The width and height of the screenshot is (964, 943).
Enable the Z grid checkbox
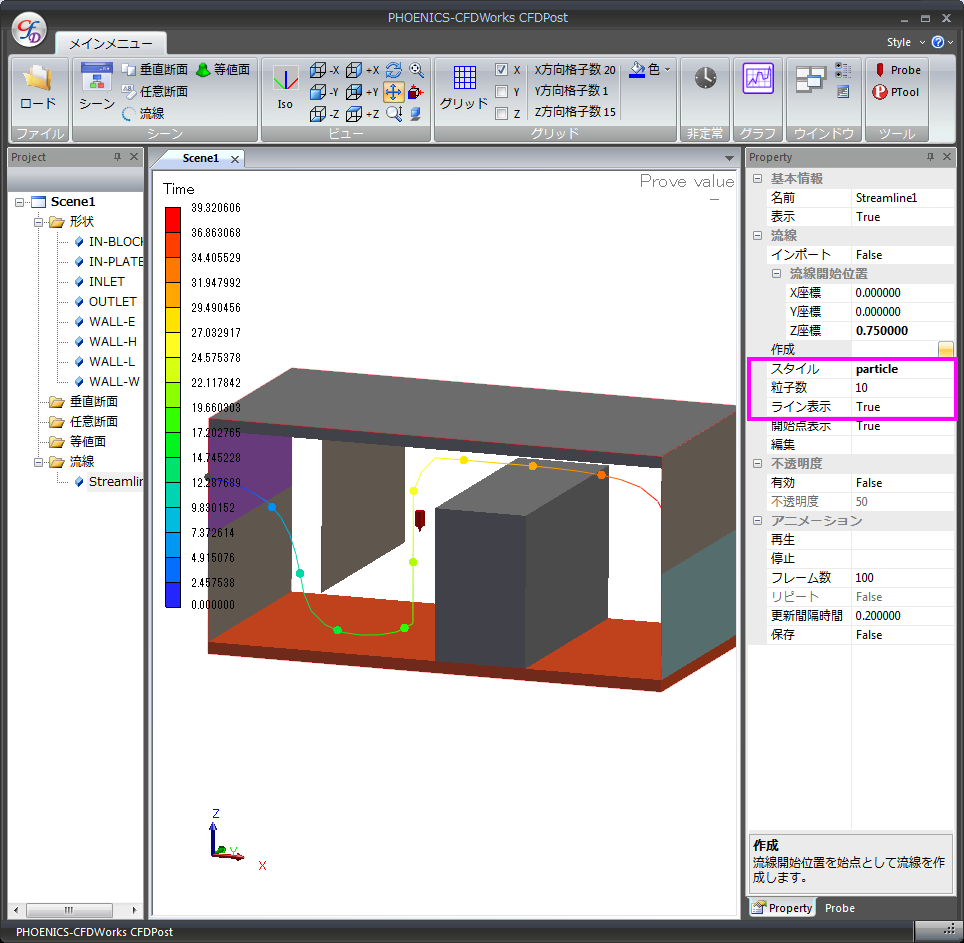[x=502, y=114]
